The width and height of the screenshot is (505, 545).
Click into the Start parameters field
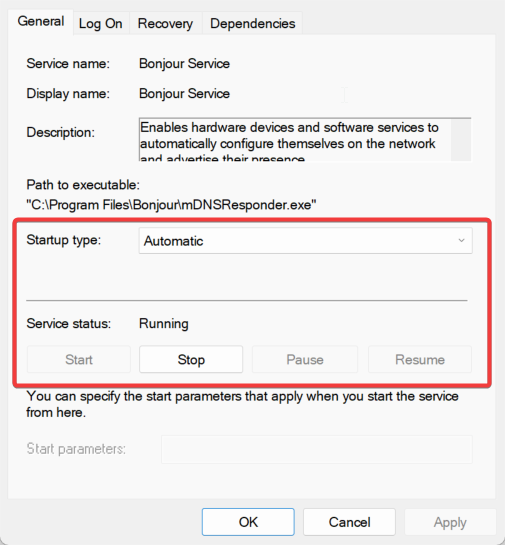(317, 449)
